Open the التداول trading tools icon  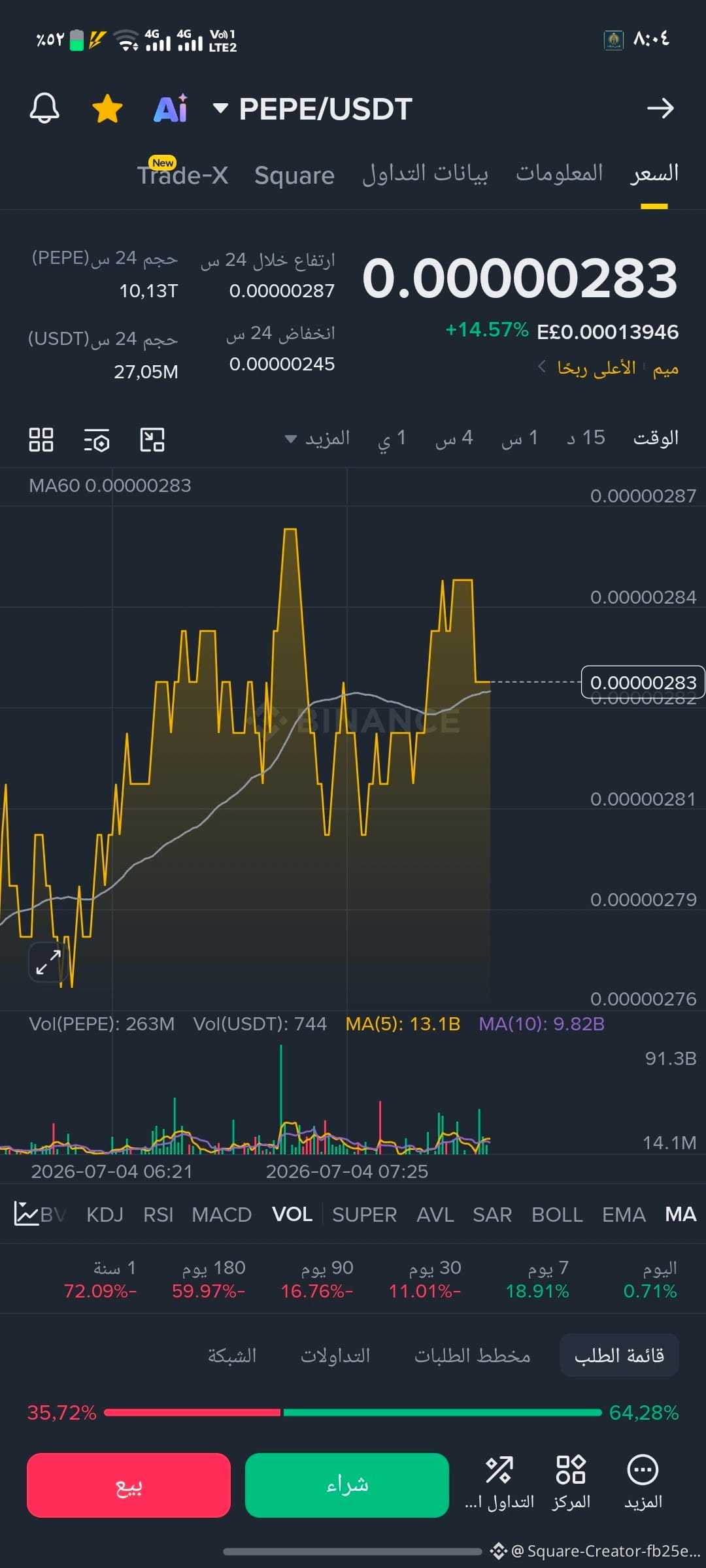(x=499, y=1483)
